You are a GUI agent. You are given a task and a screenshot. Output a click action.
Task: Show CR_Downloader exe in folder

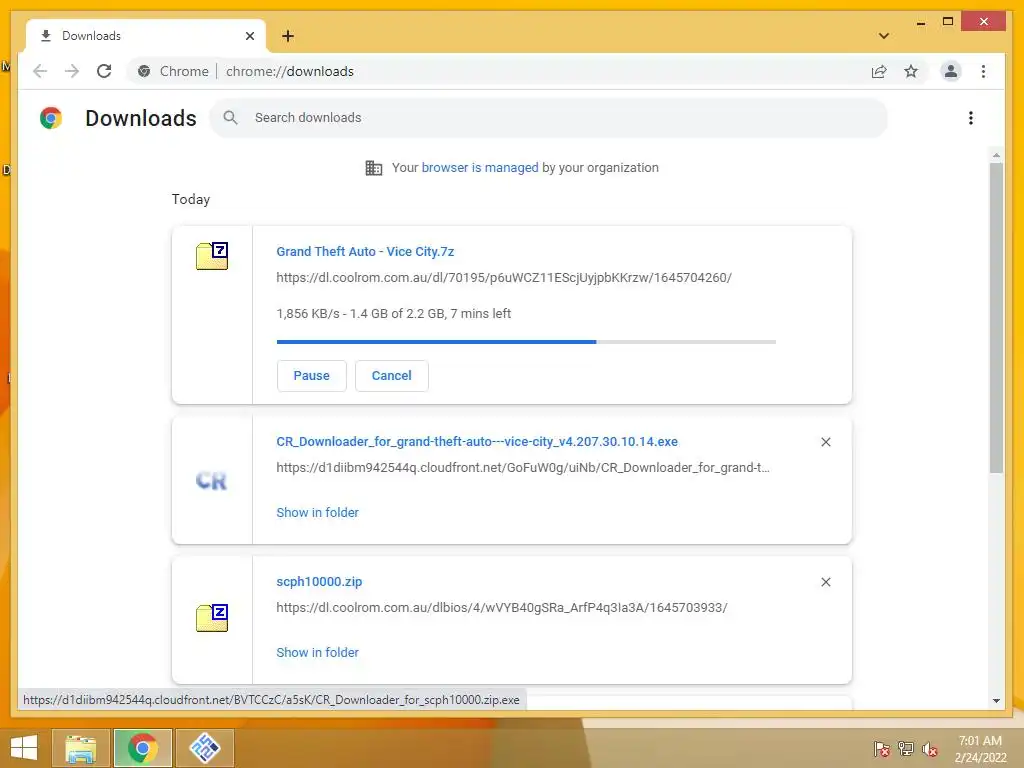tap(317, 513)
